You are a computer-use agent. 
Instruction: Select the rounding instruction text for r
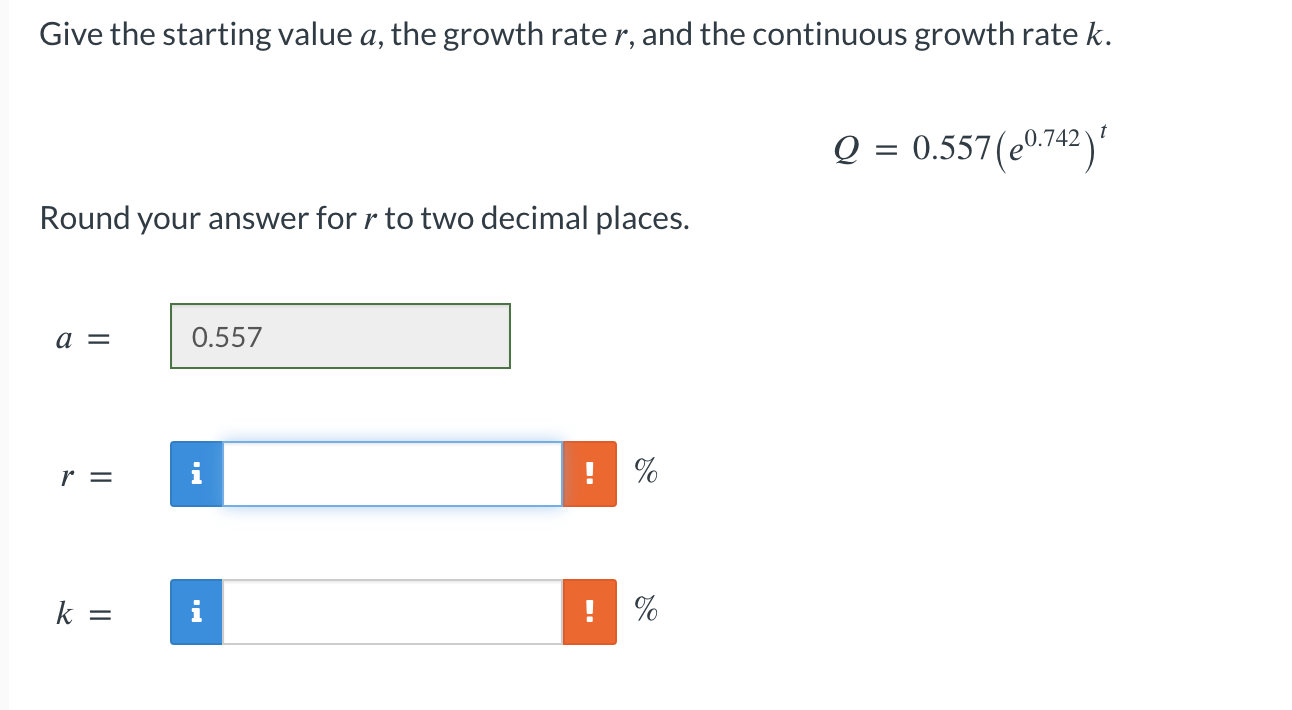click(x=363, y=218)
